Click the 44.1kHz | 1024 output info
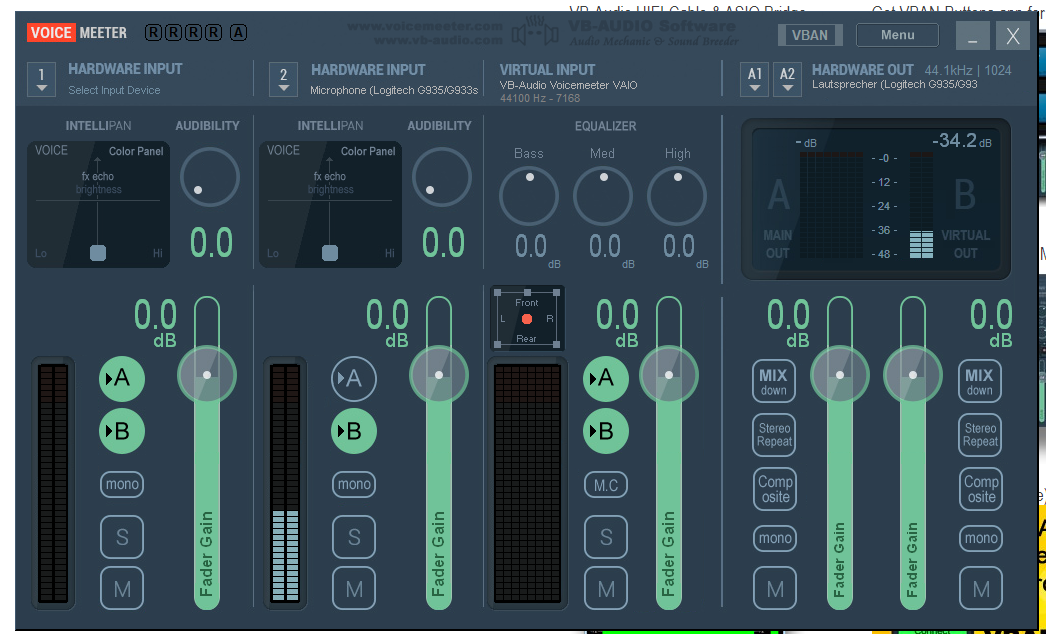 pos(968,70)
